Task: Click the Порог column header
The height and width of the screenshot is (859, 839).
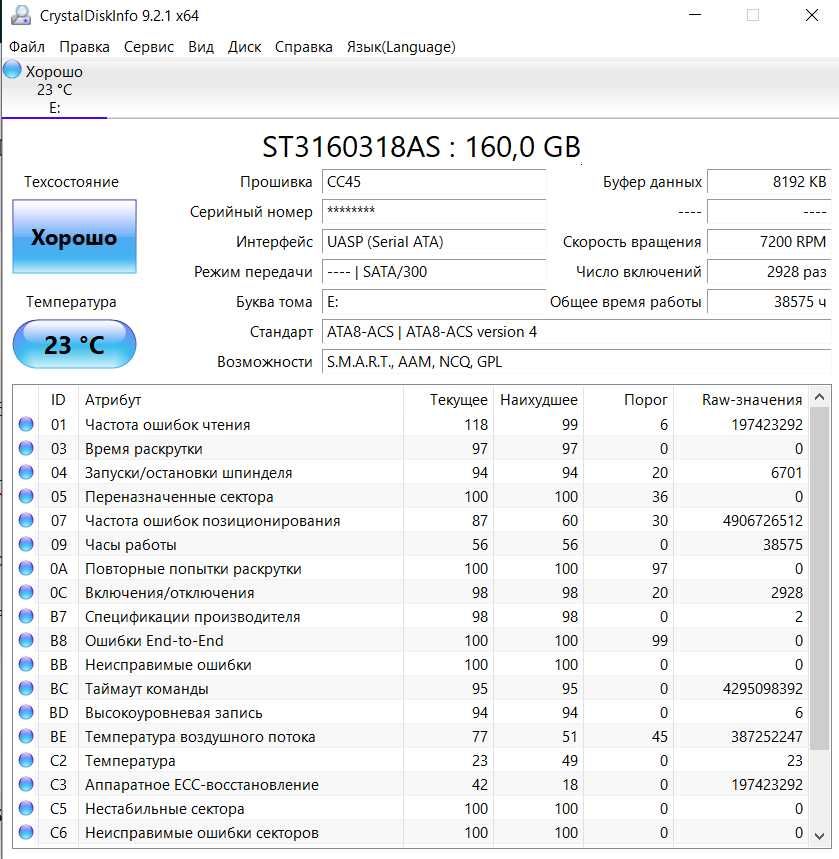Action: point(629,400)
